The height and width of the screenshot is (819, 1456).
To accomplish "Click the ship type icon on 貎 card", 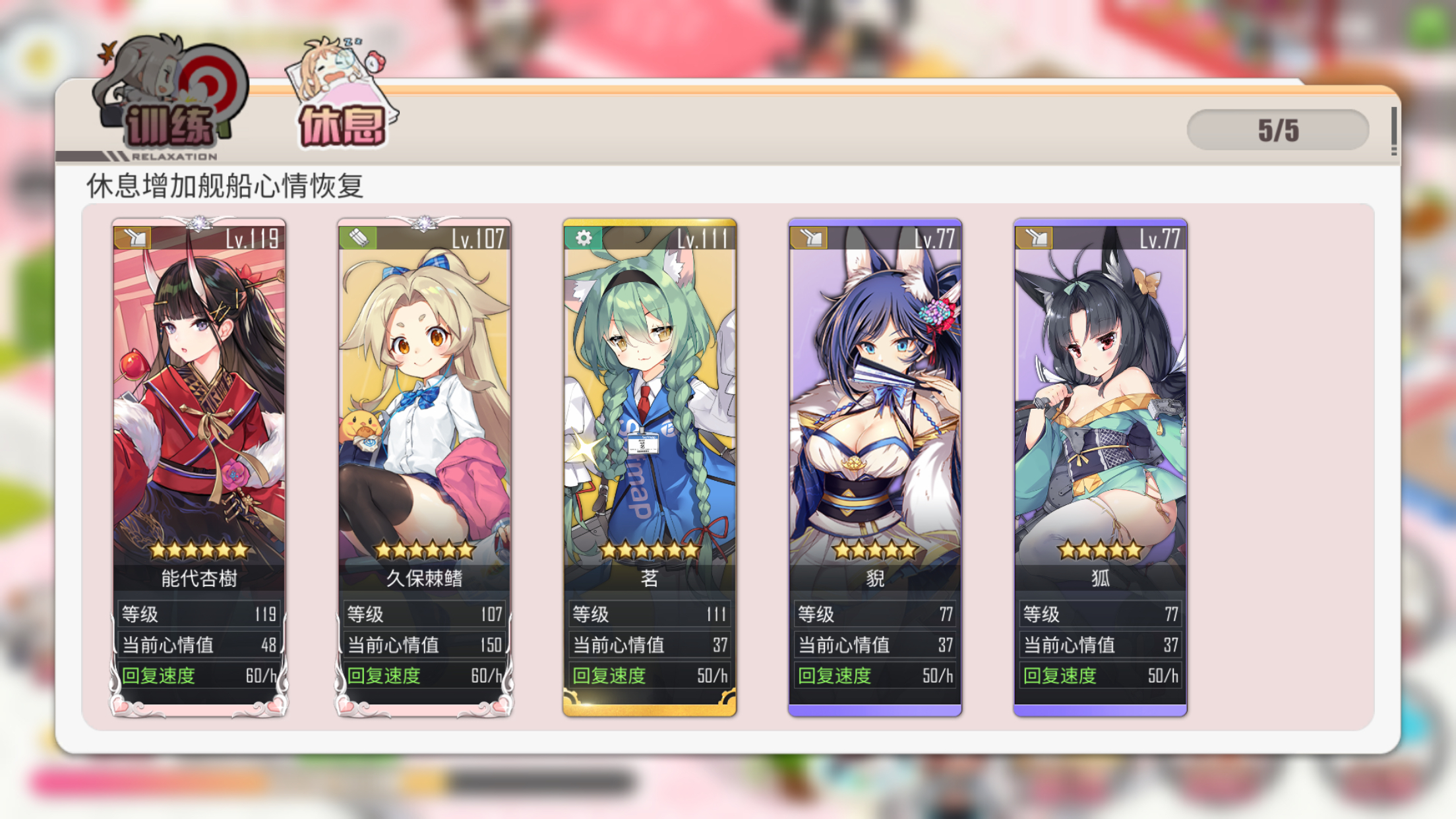I will (809, 238).
